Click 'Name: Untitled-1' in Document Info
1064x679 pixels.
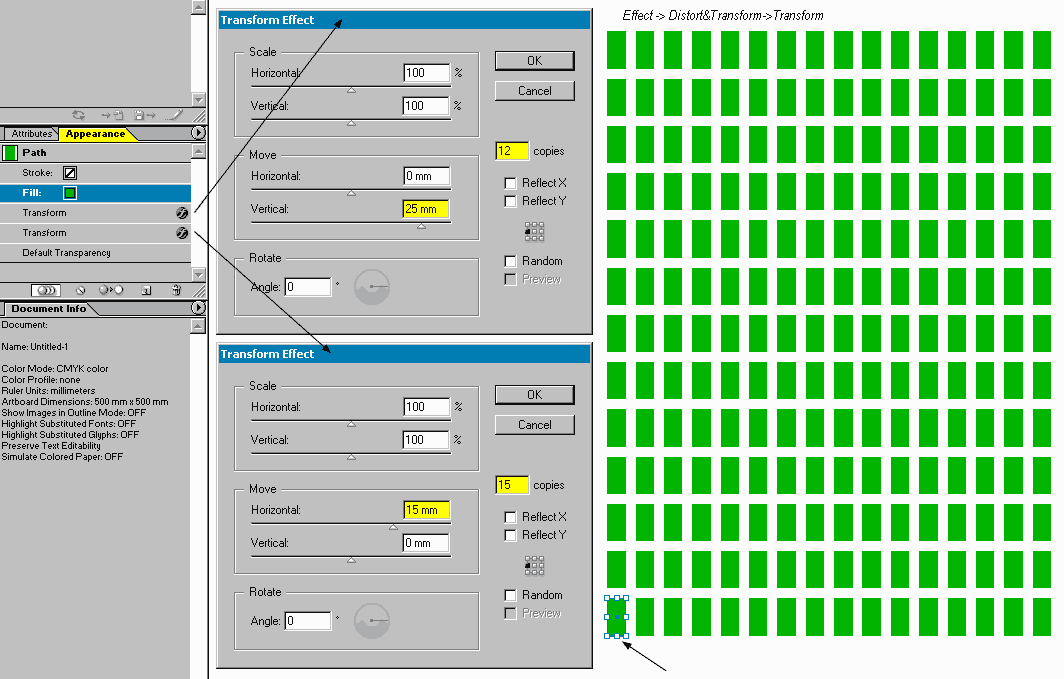35,347
